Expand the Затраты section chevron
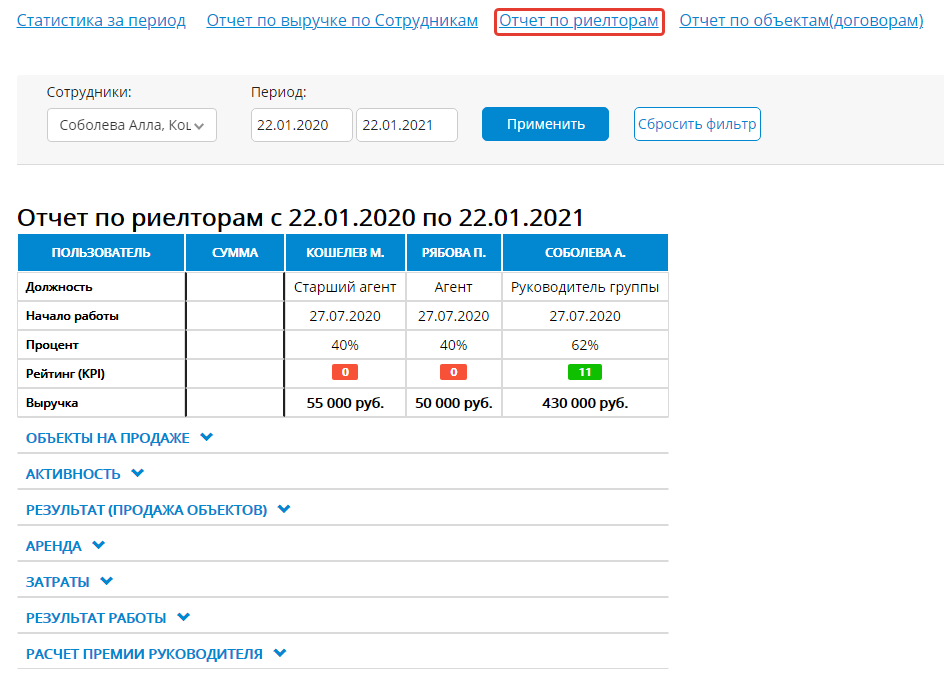Screen dimensions: 944x676 point(106,582)
